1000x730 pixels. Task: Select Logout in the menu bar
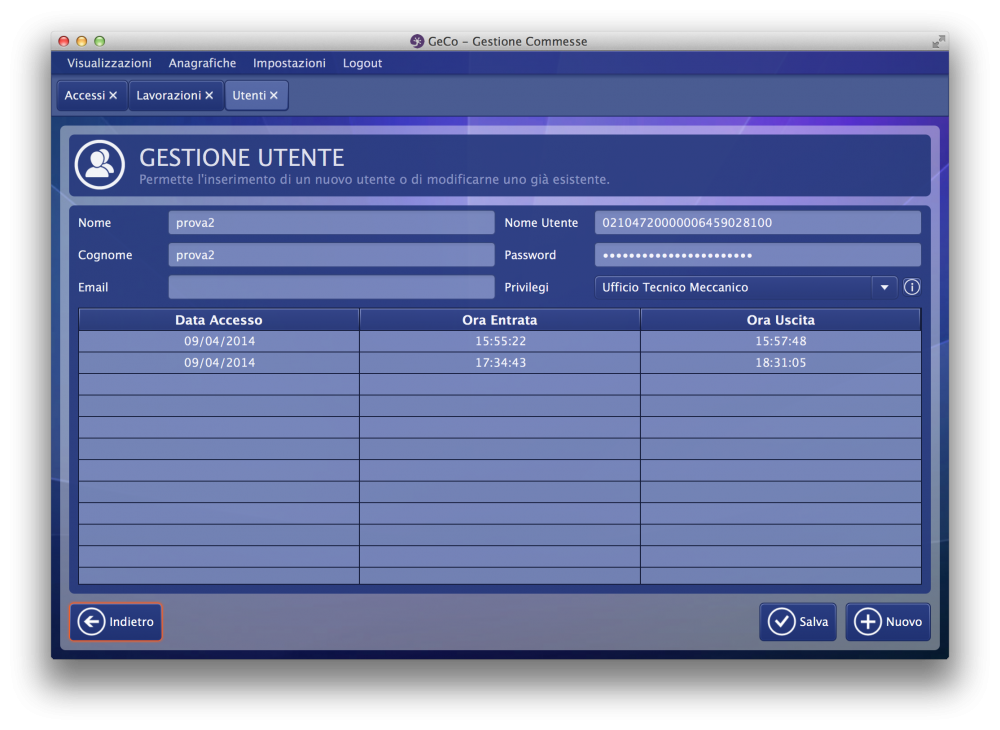click(x=362, y=63)
